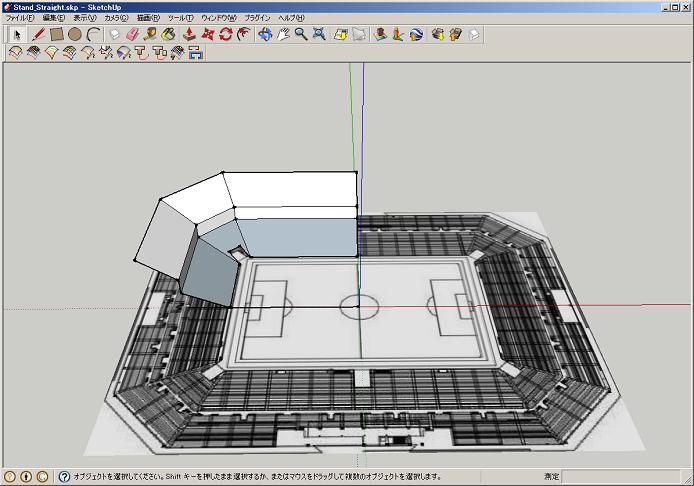Open the ファイル (File) menu
The width and height of the screenshot is (694, 486).
pyautogui.click(x=19, y=18)
